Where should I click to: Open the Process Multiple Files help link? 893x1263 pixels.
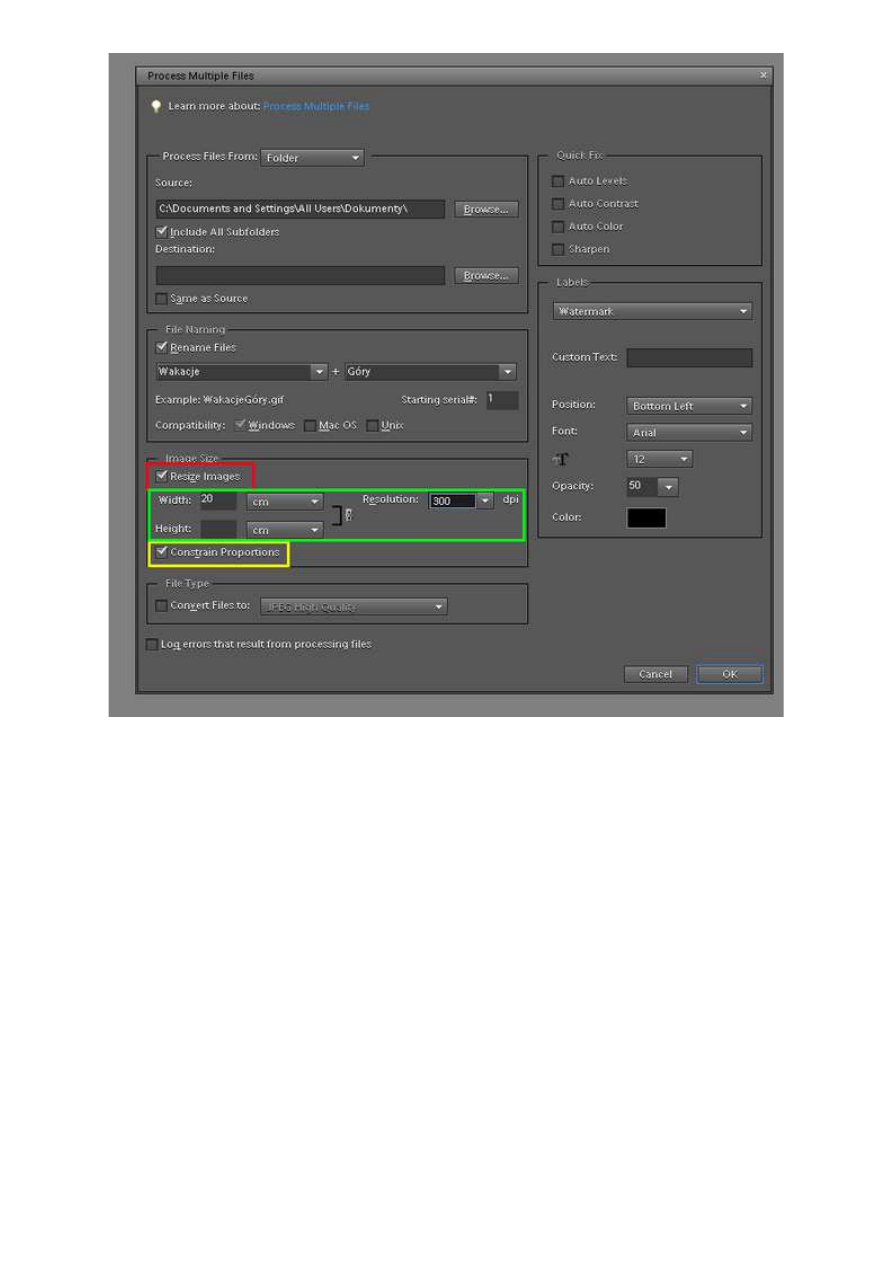[316, 106]
